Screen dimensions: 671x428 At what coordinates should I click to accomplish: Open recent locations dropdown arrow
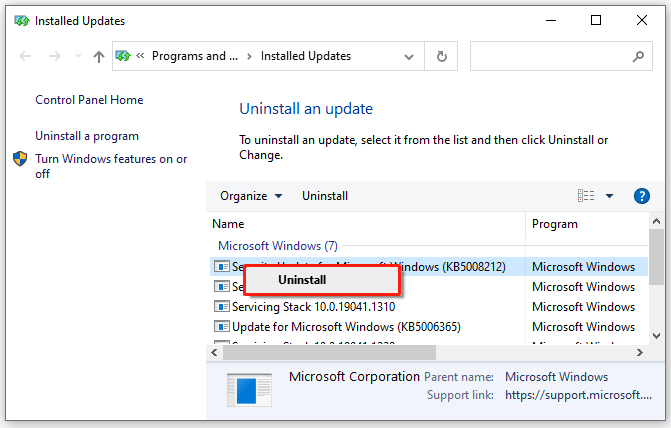coord(78,56)
